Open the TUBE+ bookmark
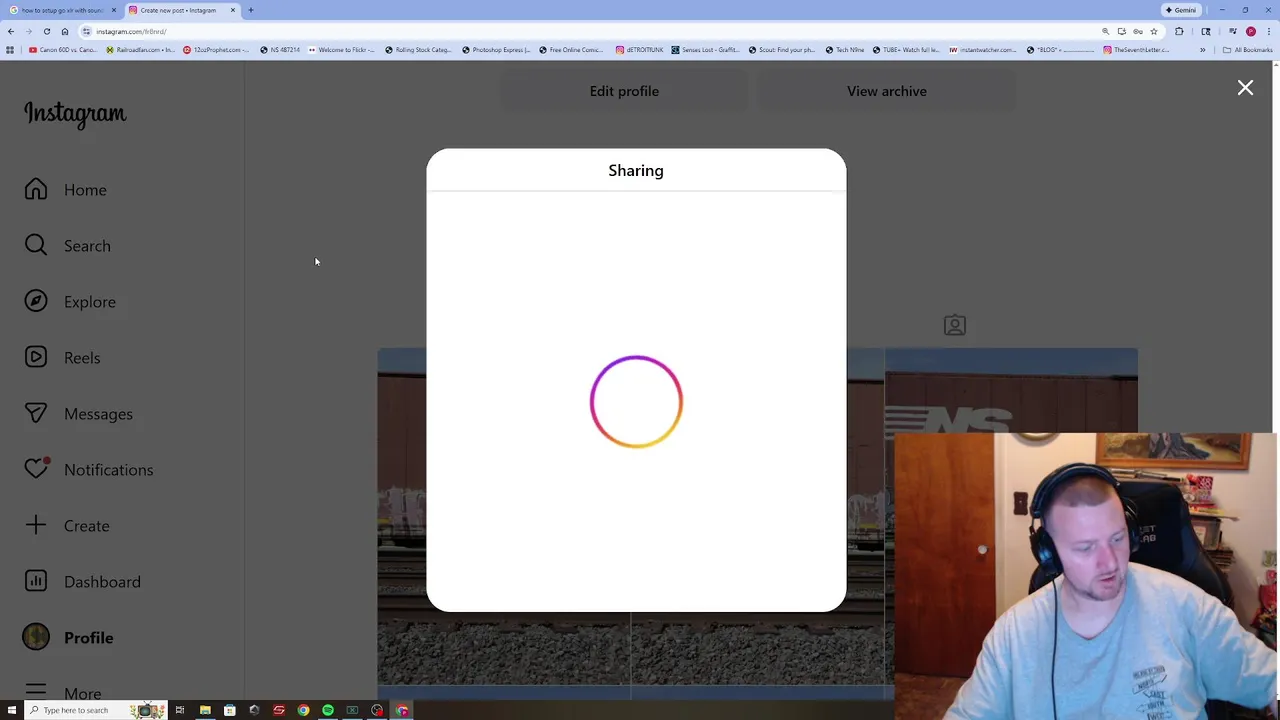Screen dimensions: 1280x720 tap(906, 50)
